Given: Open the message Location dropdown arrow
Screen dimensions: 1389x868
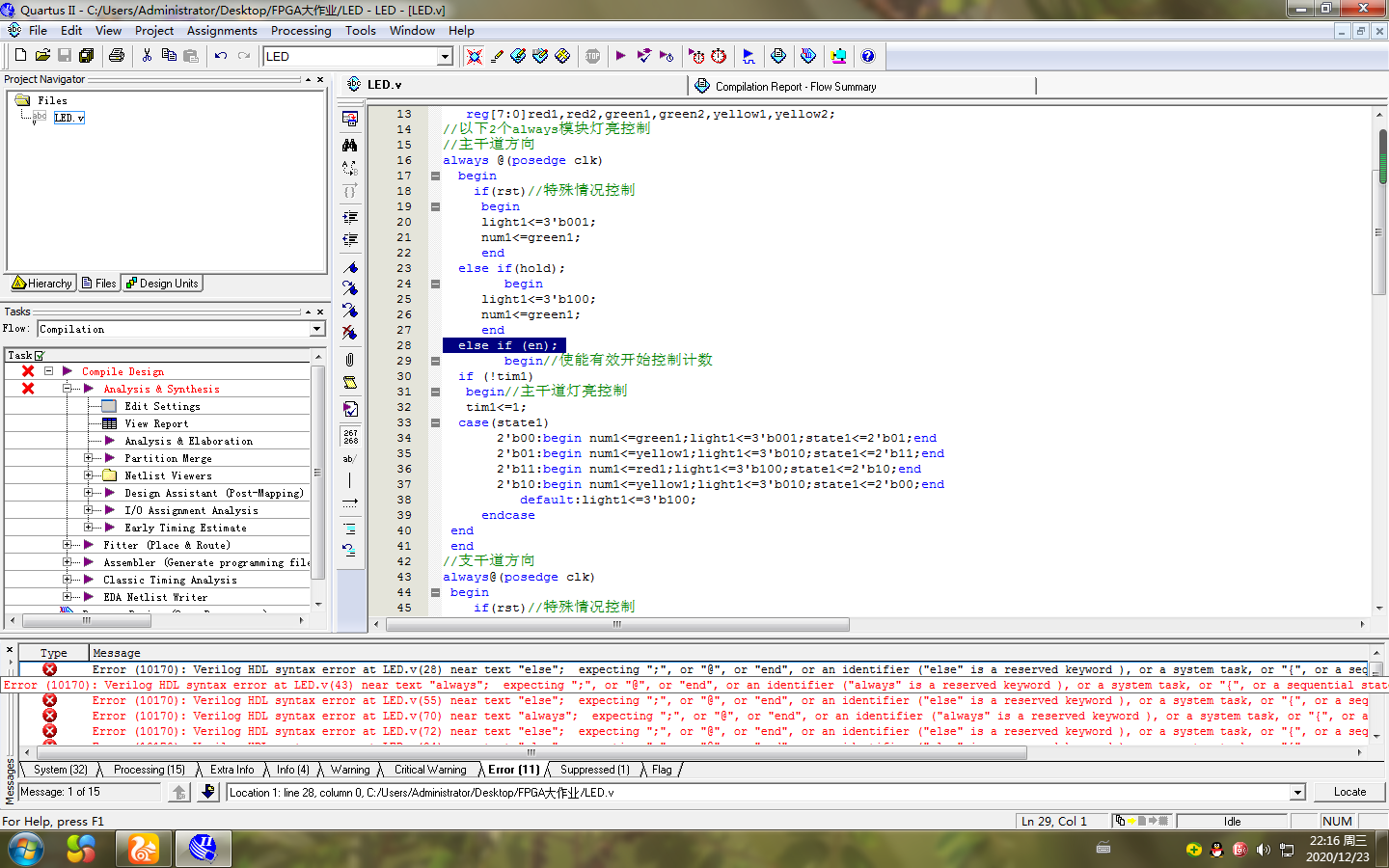Looking at the screenshot, I should [x=1297, y=793].
